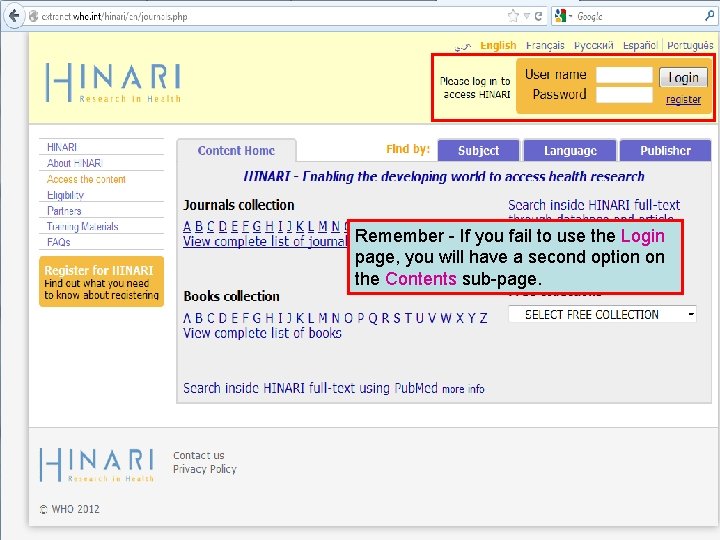The height and width of the screenshot is (540, 720).
Task: Click the bookmark star icon in address bar
Action: (x=513, y=17)
